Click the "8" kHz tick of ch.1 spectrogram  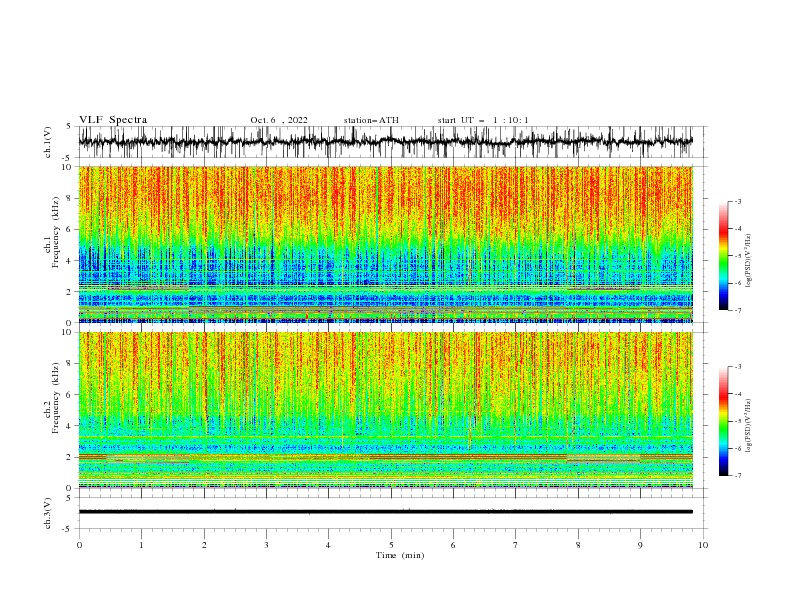tap(70, 198)
